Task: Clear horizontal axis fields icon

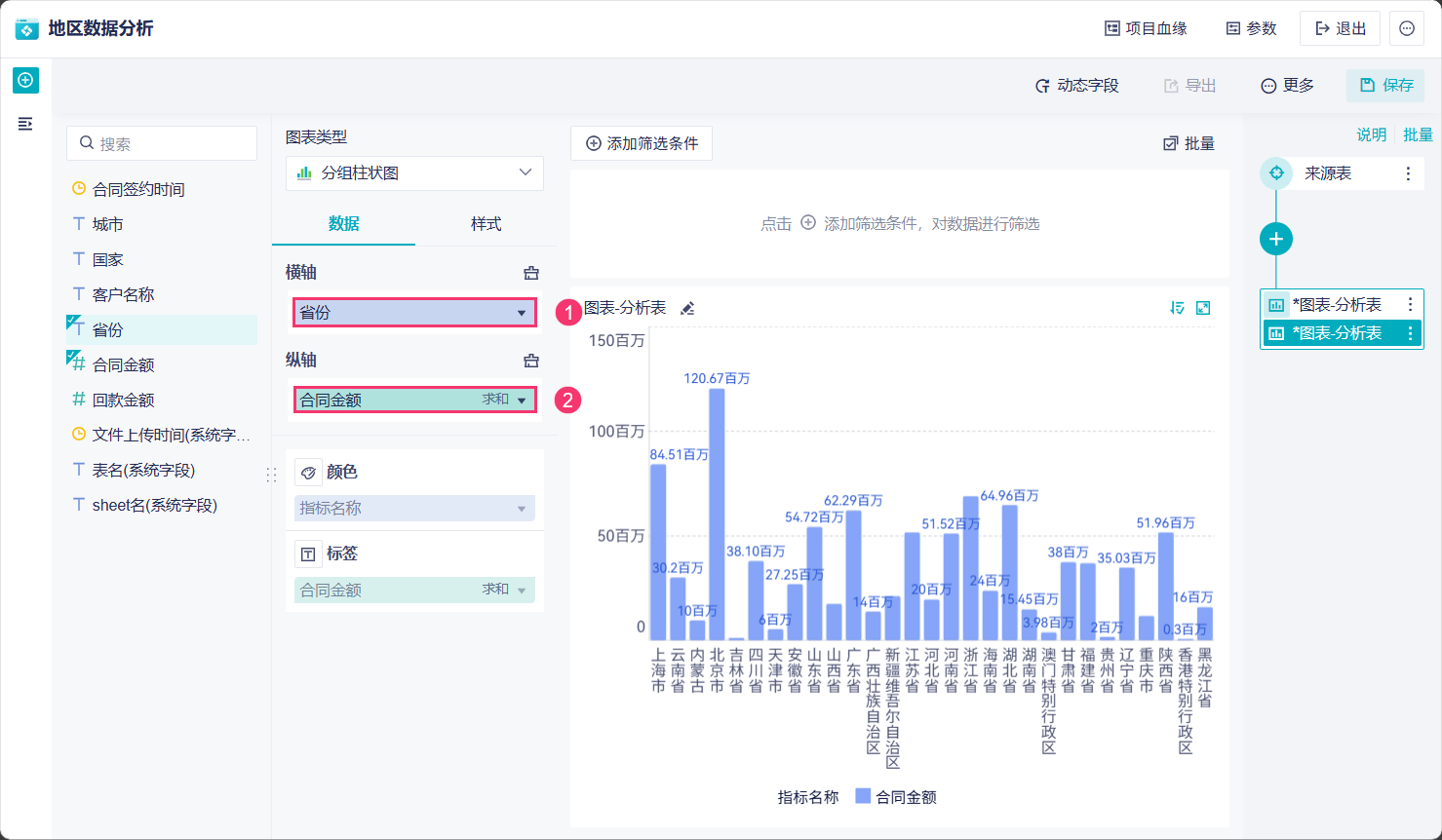Action: pyautogui.click(x=531, y=273)
